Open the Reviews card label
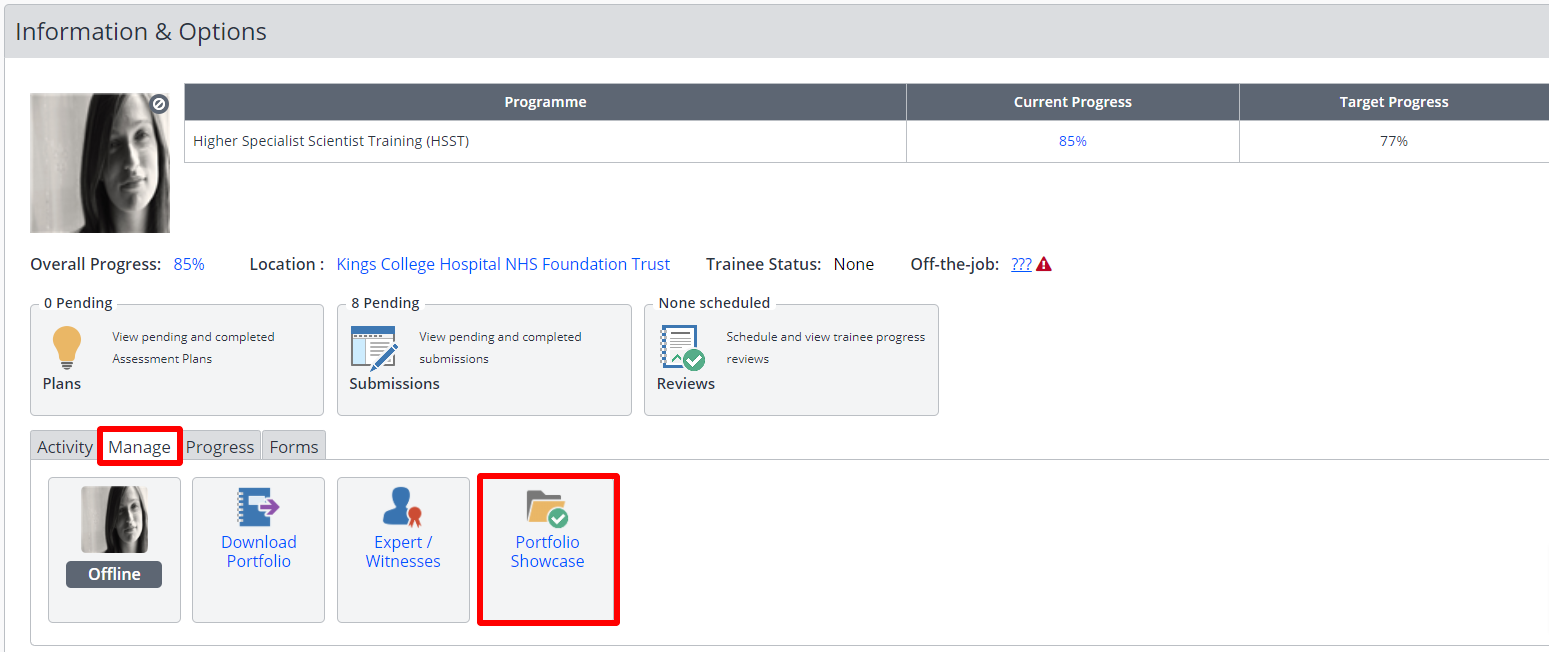This screenshot has width=1549, height=652. (x=686, y=384)
